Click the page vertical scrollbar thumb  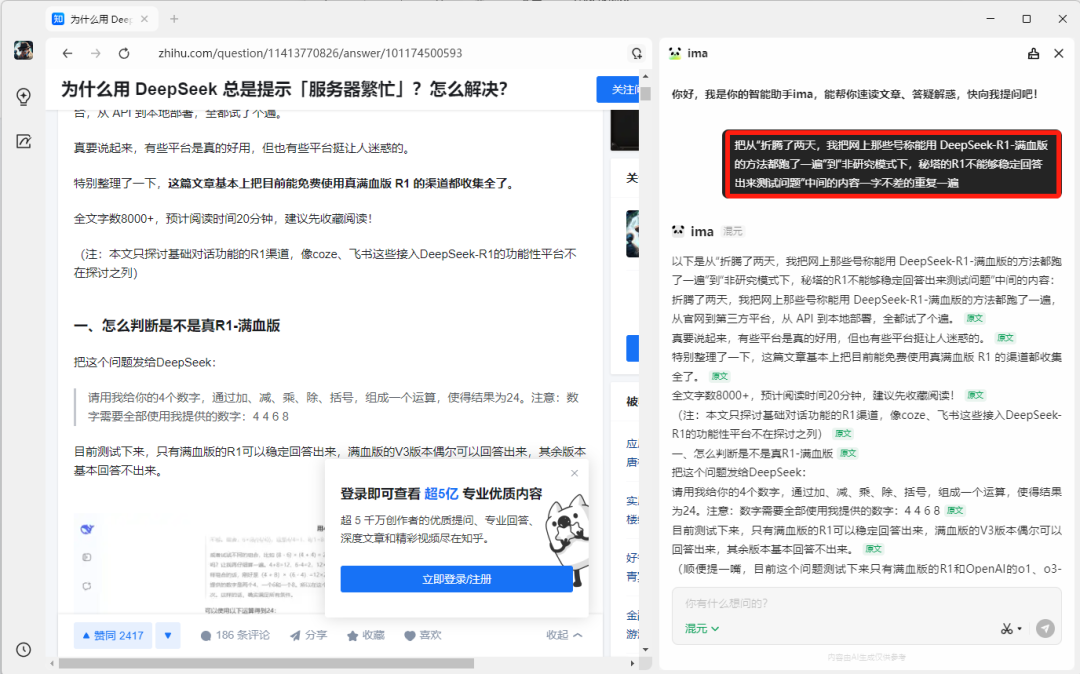(645, 94)
